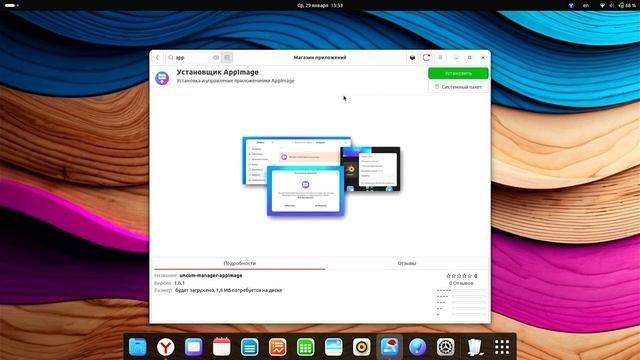Switch the "en" keyboard layout indicator
The image size is (640, 360).
[586, 5]
